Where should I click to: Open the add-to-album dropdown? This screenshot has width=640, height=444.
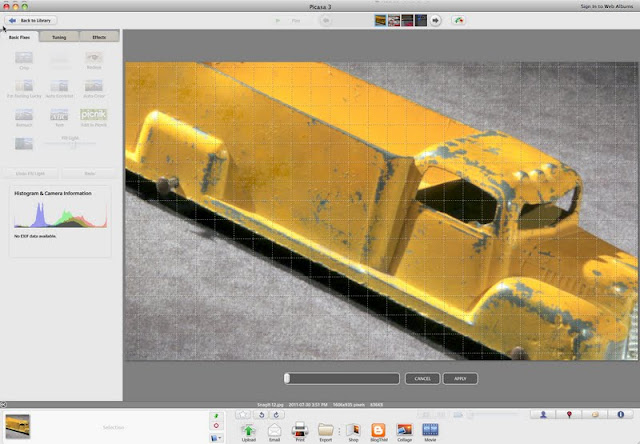tap(216, 438)
